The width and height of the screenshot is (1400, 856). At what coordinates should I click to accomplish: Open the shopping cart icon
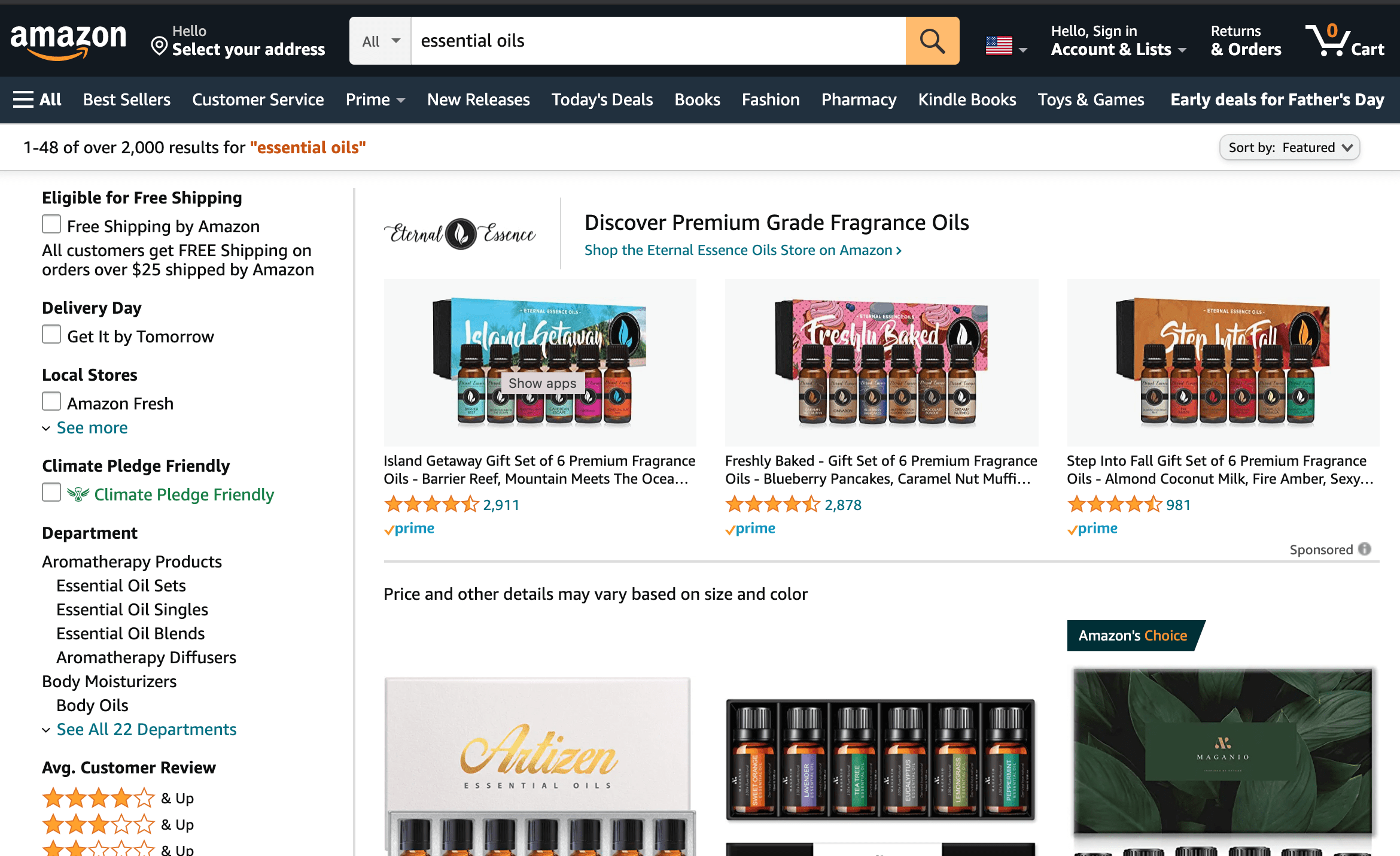(x=1327, y=40)
